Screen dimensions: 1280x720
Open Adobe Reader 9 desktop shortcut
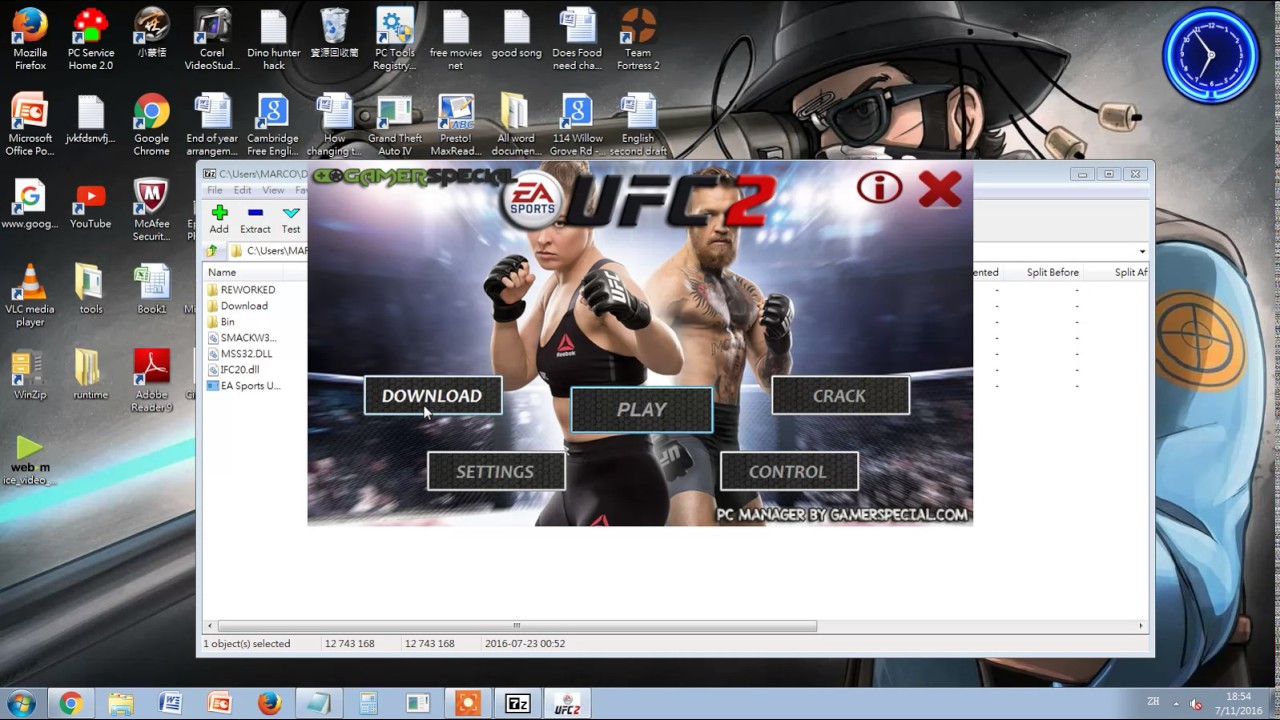pyautogui.click(x=152, y=382)
